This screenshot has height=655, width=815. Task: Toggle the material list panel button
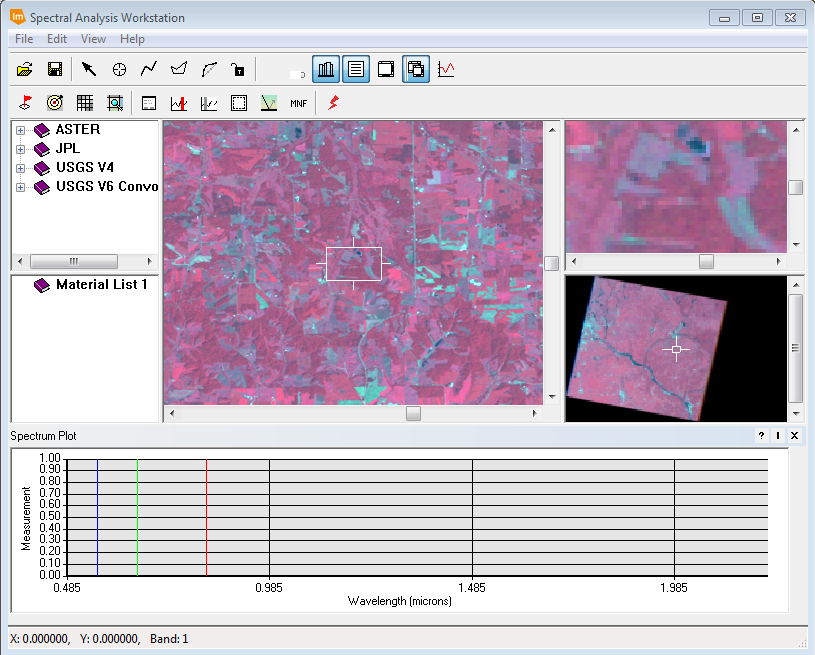[x=356, y=69]
